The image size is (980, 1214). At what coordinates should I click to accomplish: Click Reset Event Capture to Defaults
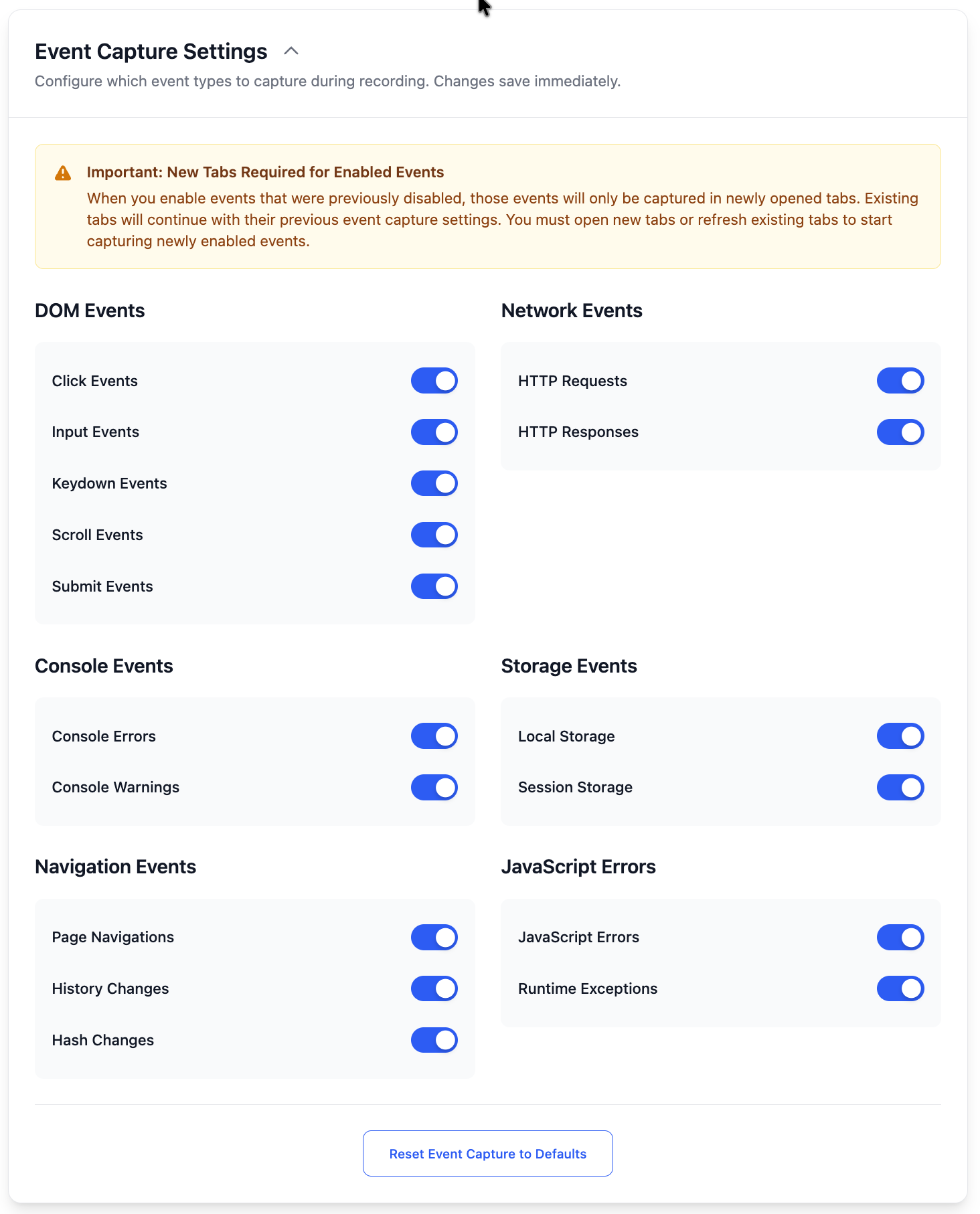pos(487,1154)
